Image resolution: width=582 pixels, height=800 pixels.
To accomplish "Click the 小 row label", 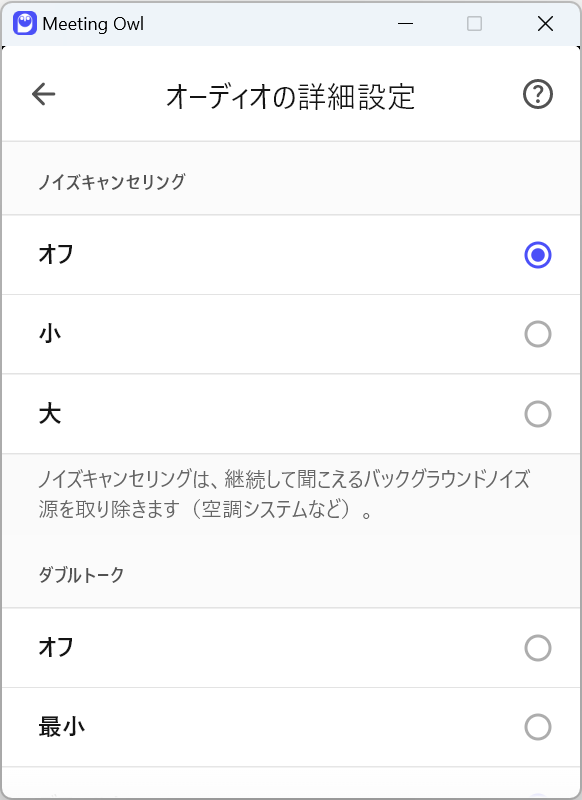I will [50, 334].
